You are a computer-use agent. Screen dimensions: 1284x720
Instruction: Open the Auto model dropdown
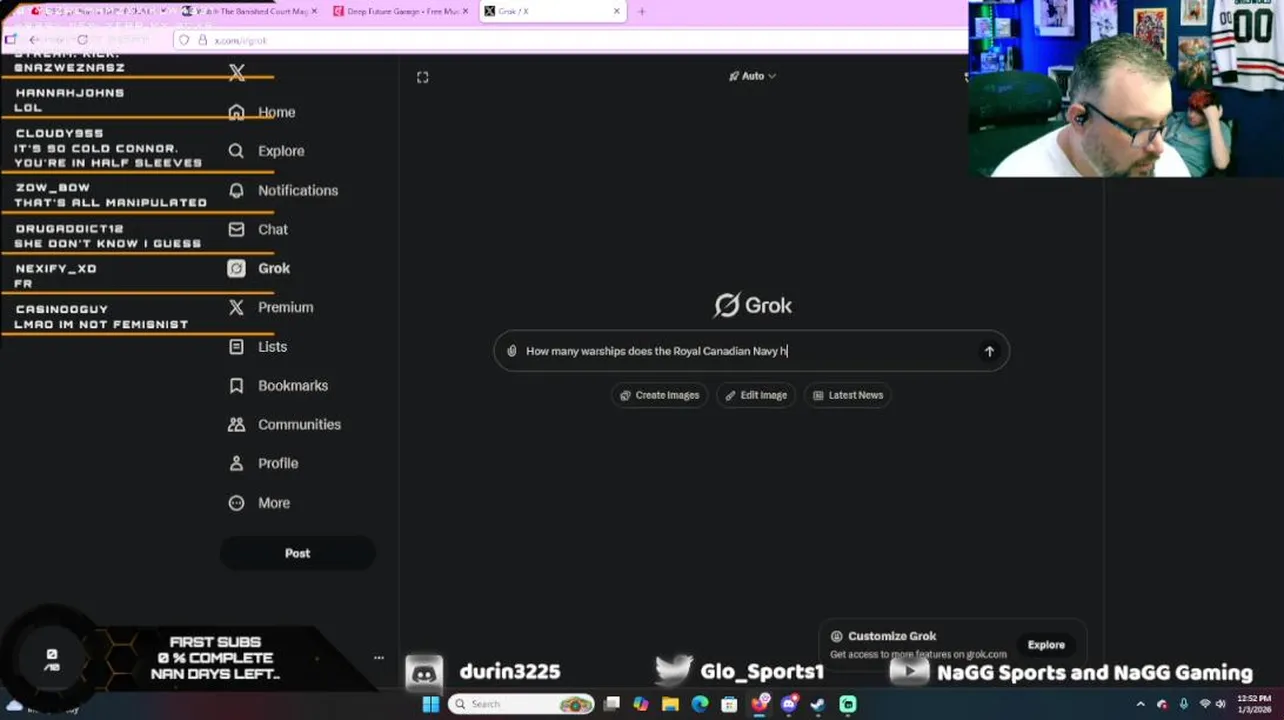click(752, 76)
